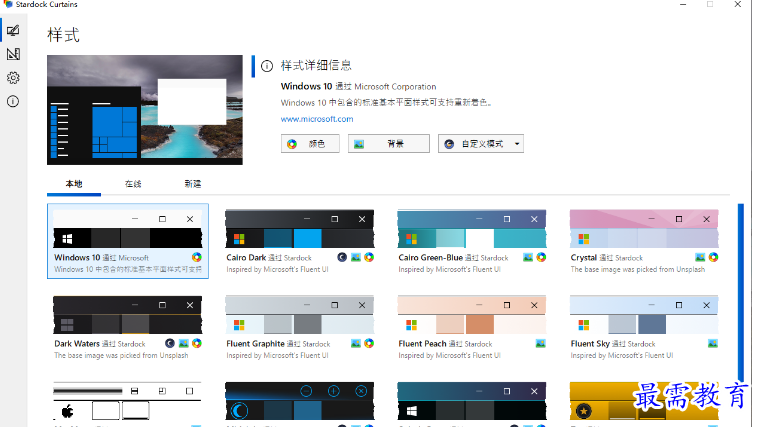The height and width of the screenshot is (427, 757).
Task: Select the Dark Waters style thumbnail
Action: click(127, 315)
